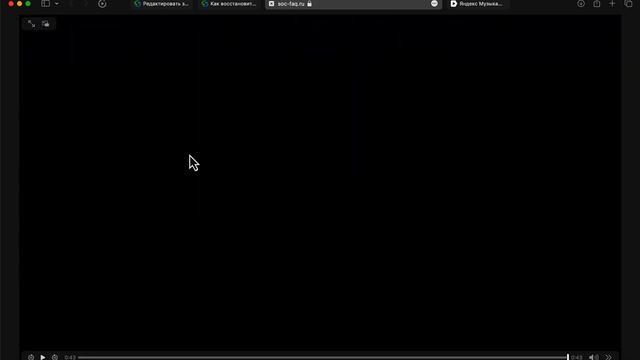
Task: Click the site padlock icon
Action: 309,4
